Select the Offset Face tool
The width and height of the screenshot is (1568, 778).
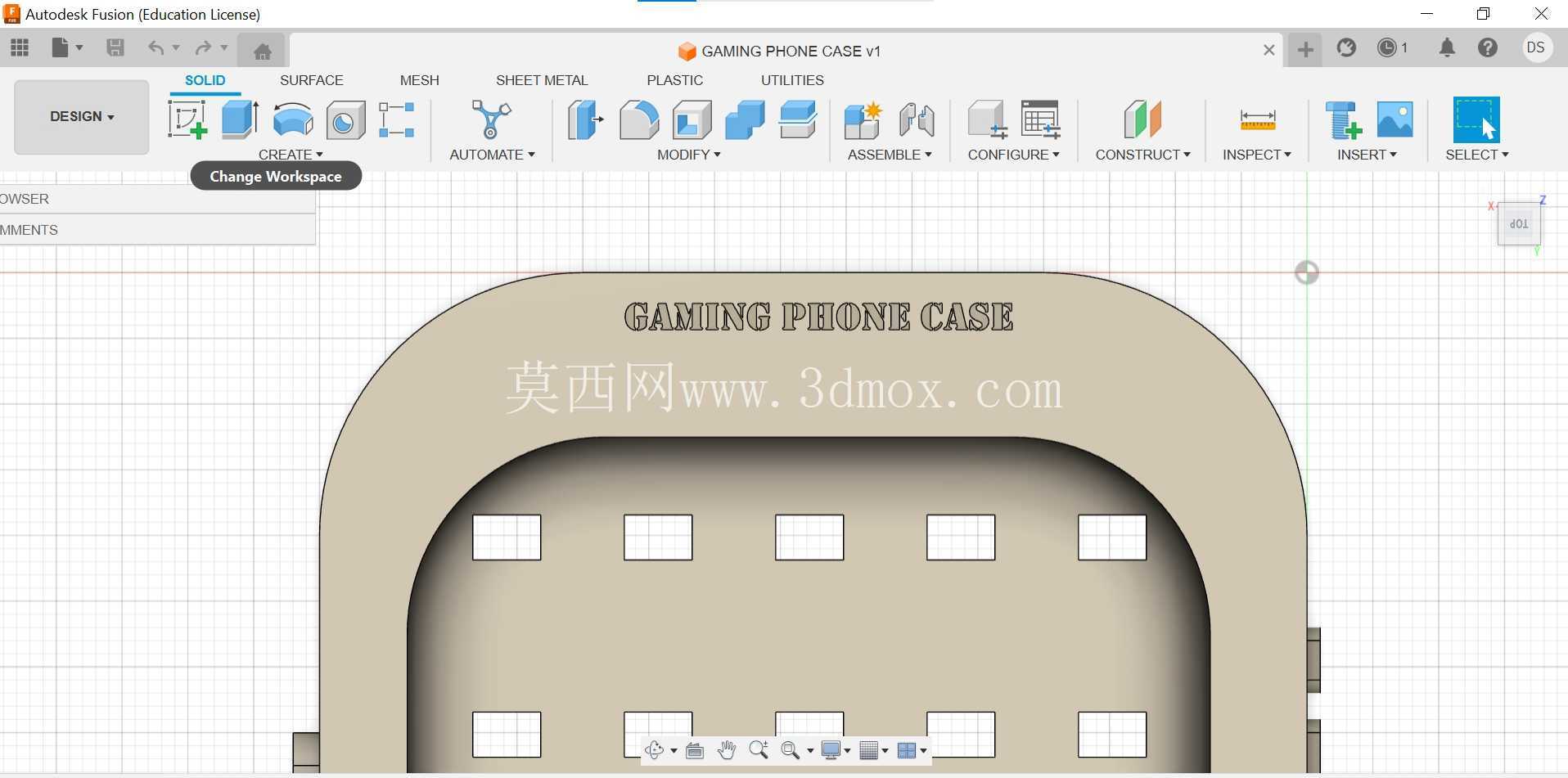click(798, 119)
